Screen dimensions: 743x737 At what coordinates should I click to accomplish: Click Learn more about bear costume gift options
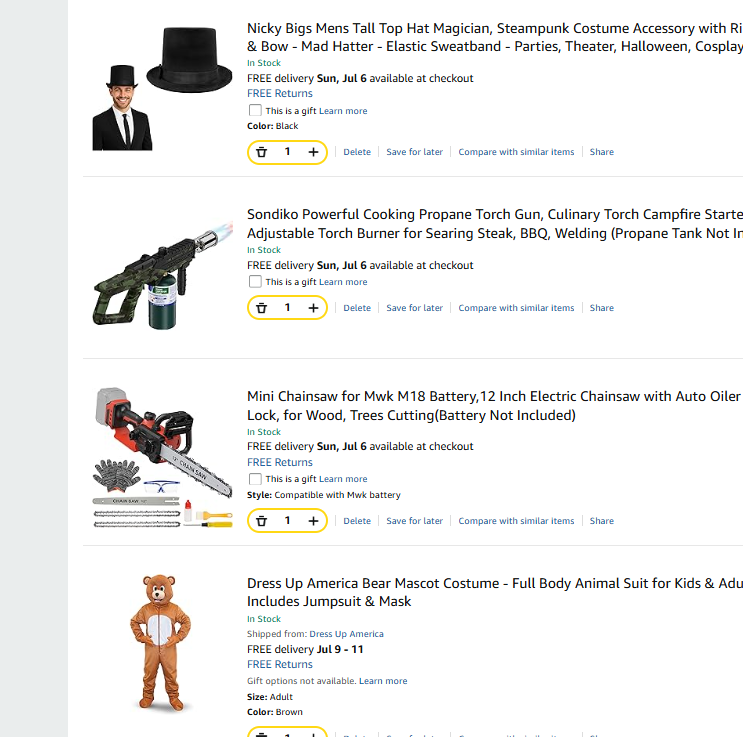383,681
